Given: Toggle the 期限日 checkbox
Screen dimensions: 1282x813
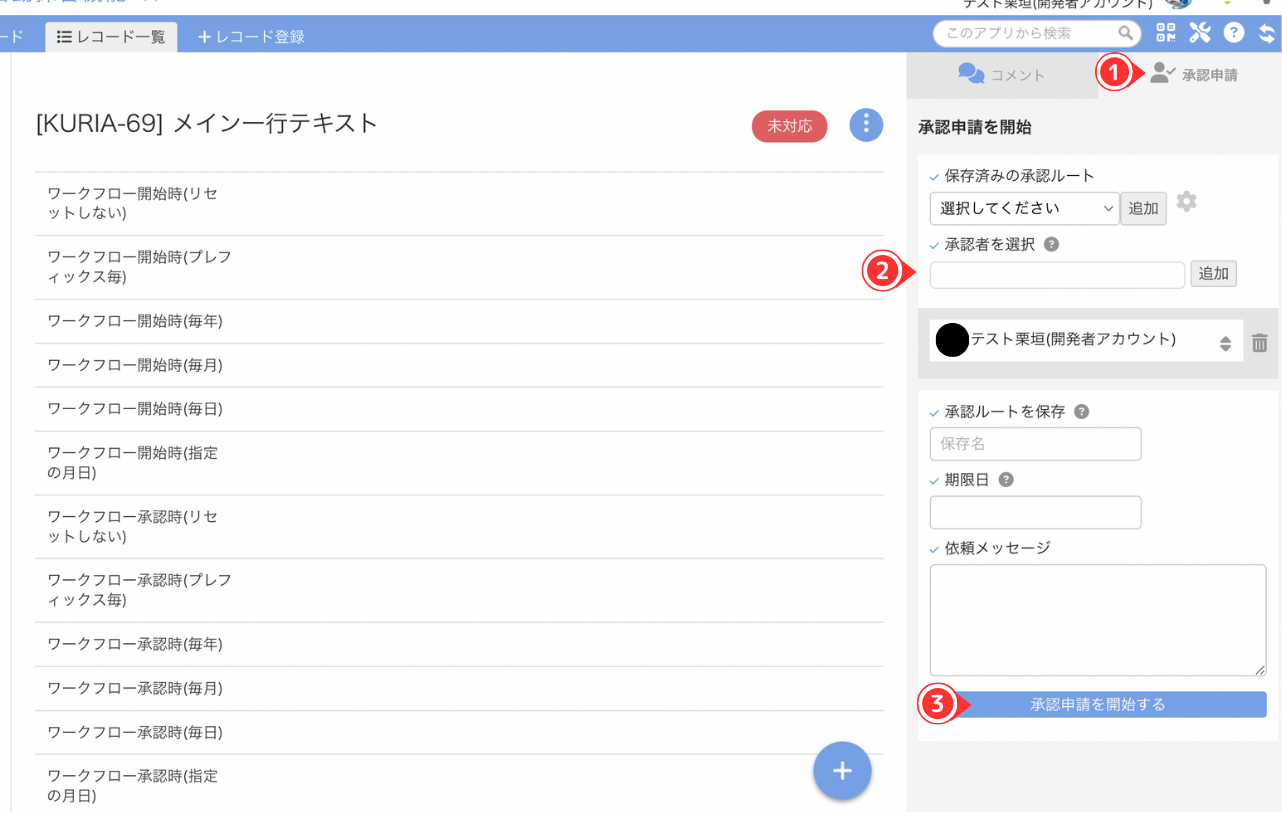Looking at the screenshot, I should 932,479.
